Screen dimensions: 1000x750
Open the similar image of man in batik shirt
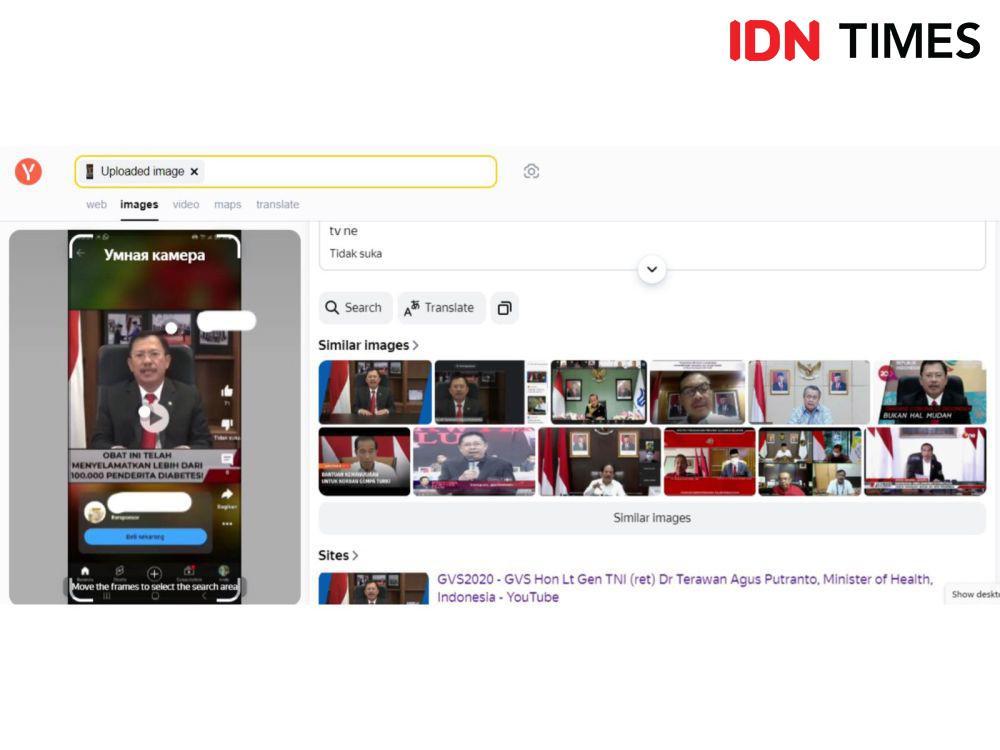click(809, 392)
